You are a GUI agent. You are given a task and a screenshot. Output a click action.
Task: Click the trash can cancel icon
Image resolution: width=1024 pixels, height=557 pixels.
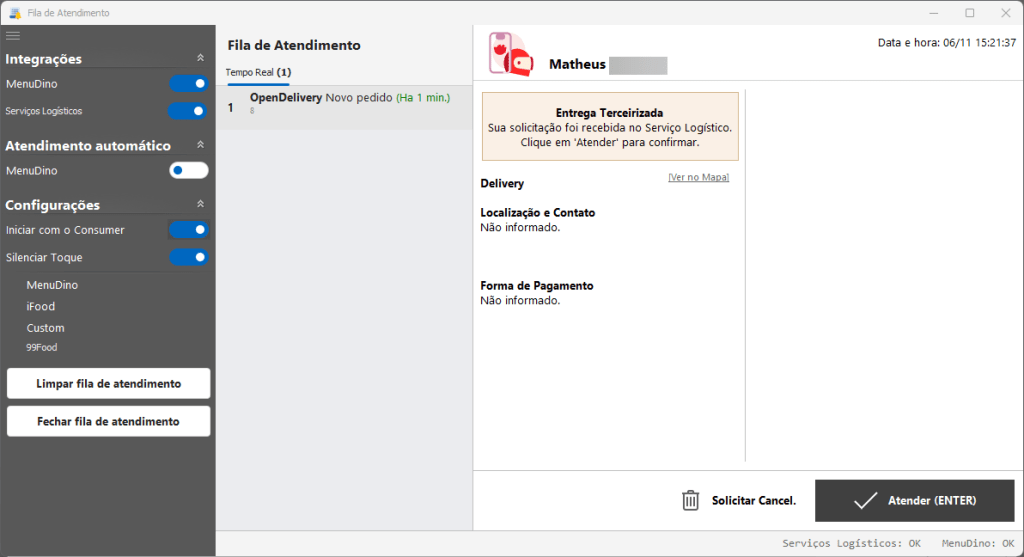click(690, 500)
